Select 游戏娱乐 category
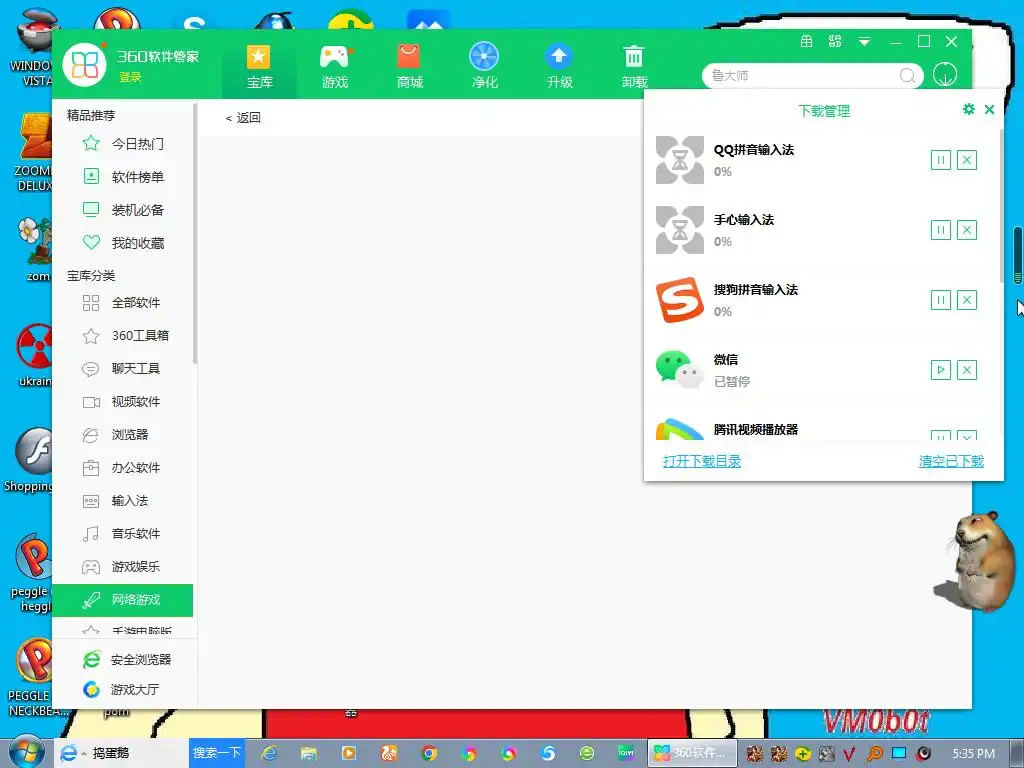Viewport: 1024px width, 768px height. [x=123, y=566]
